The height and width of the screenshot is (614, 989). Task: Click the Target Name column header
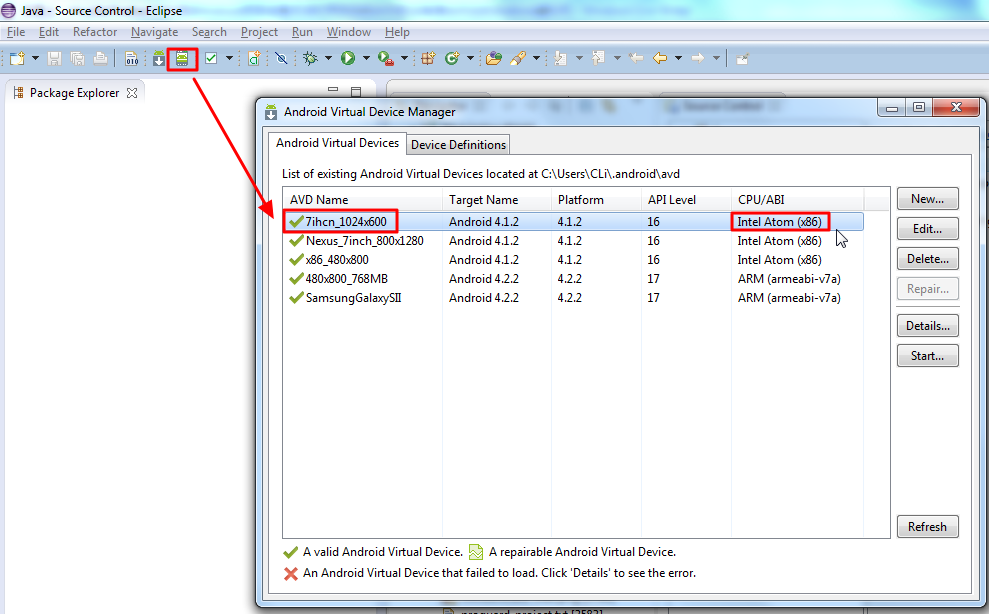point(497,199)
